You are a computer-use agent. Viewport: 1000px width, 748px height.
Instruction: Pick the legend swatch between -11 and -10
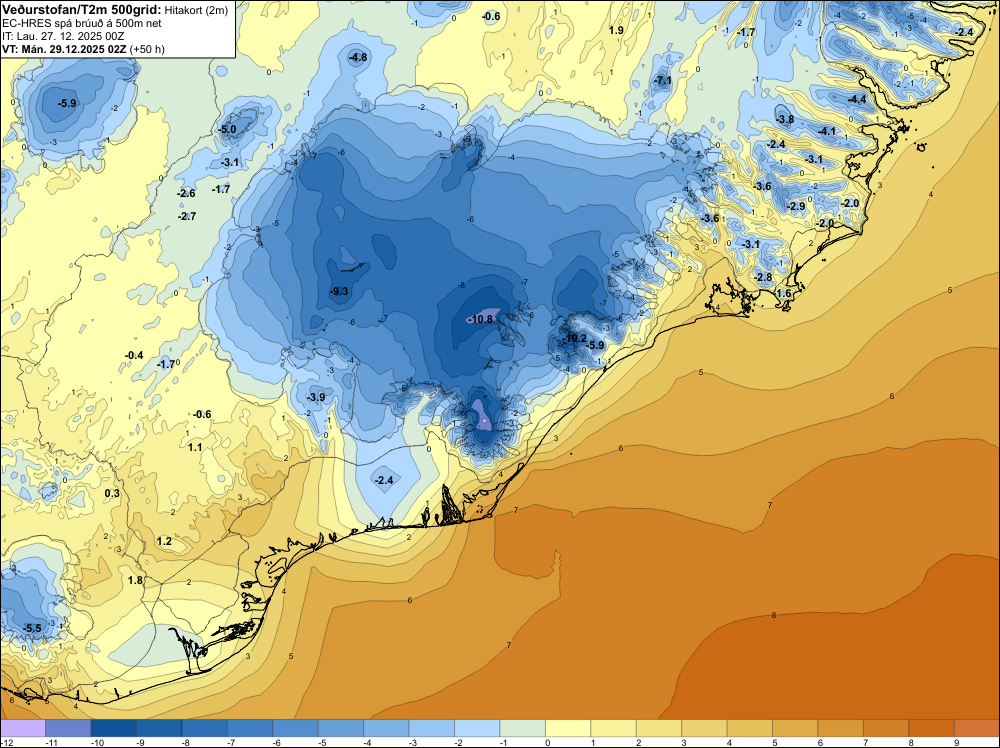pyautogui.click(x=68, y=728)
